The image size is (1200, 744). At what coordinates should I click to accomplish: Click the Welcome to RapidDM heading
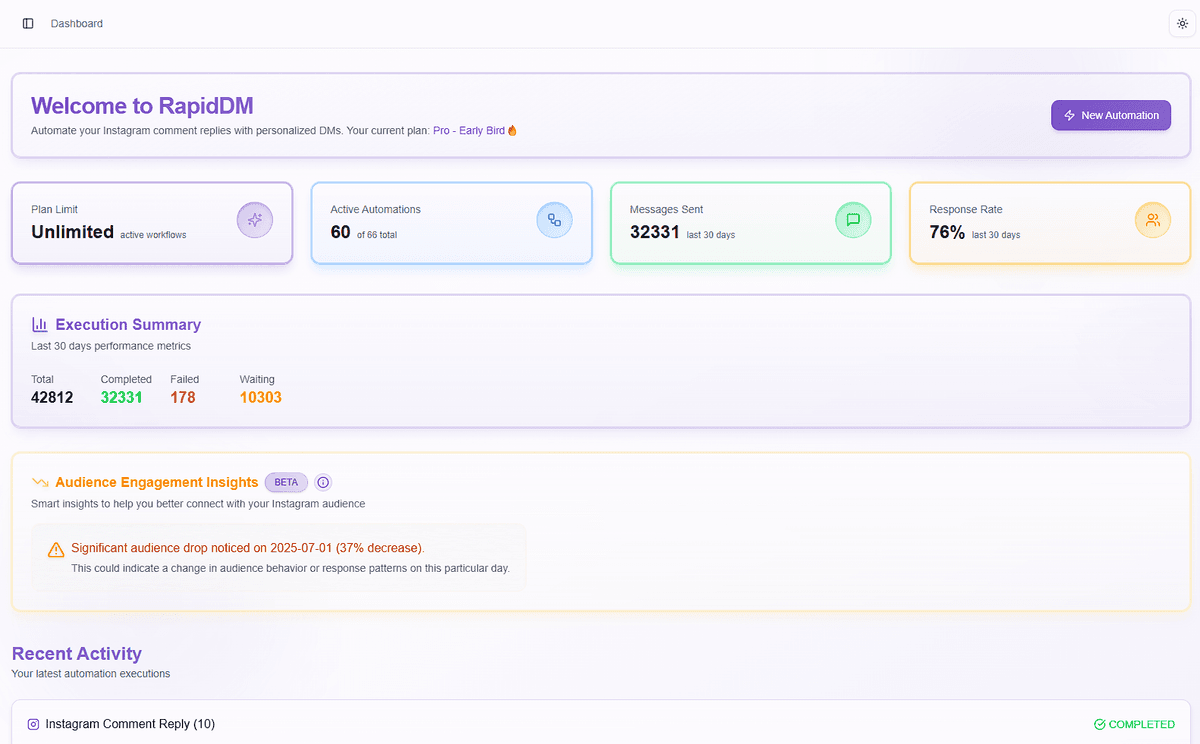click(142, 106)
